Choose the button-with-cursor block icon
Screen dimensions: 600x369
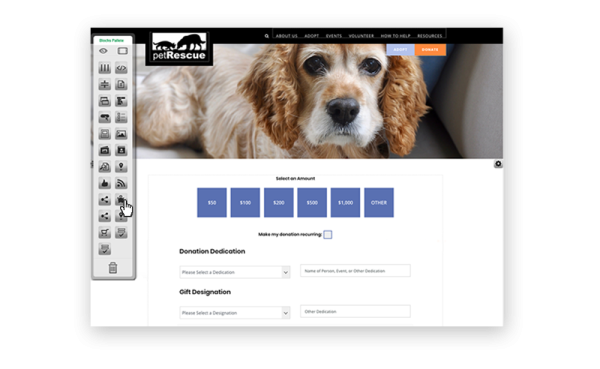(x=104, y=118)
